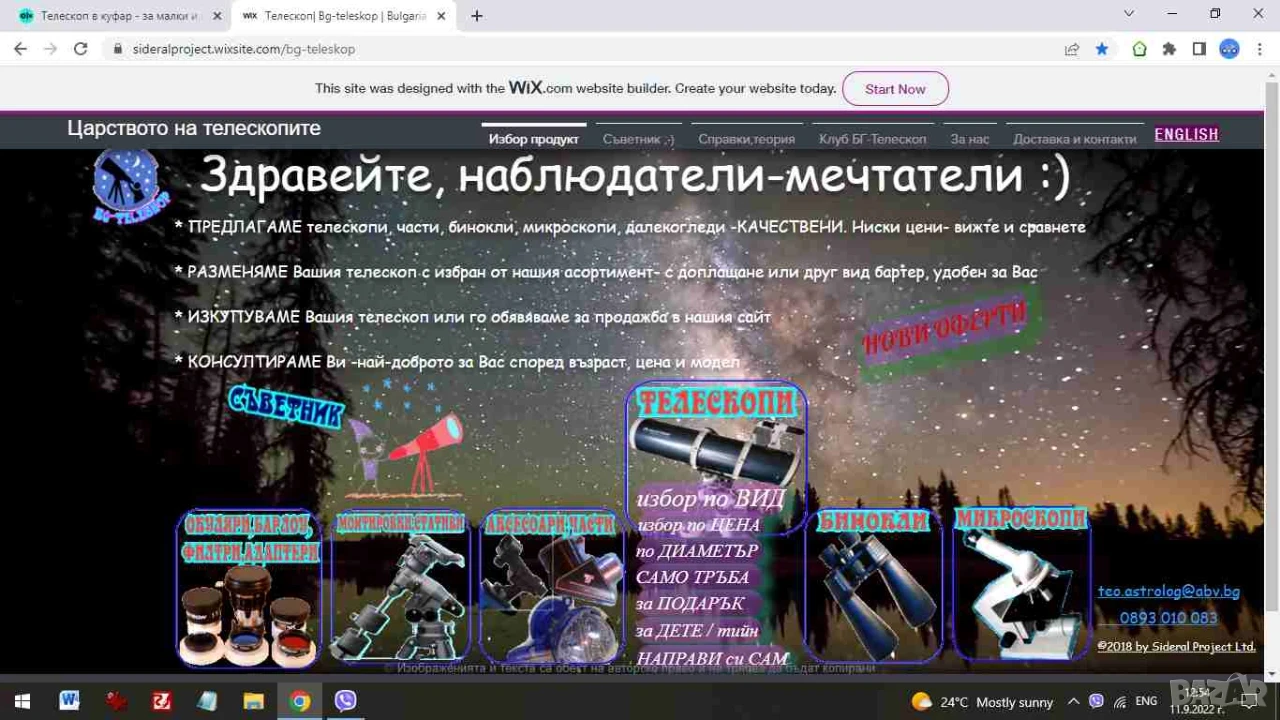Reload the page in Chrome

[x=81, y=48]
